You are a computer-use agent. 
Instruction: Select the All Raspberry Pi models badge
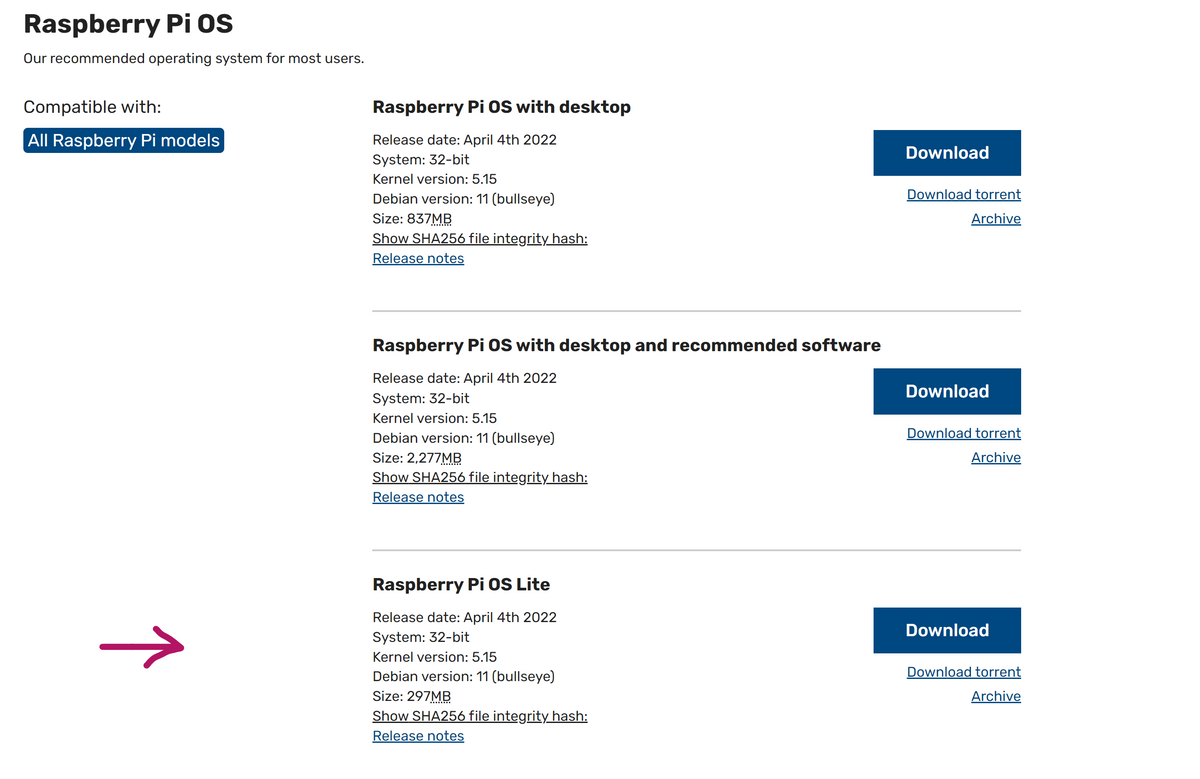[x=124, y=141]
